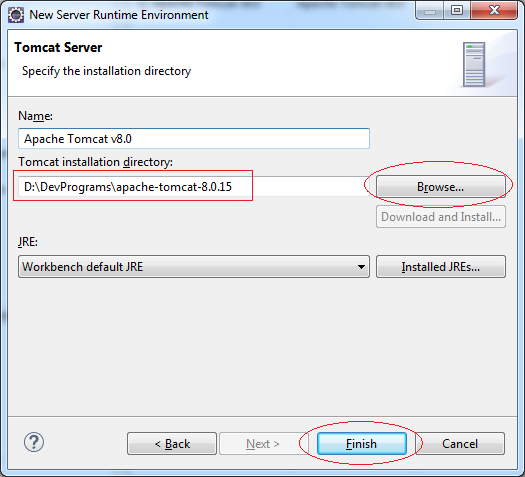Open help via the question mark icon

[34, 442]
